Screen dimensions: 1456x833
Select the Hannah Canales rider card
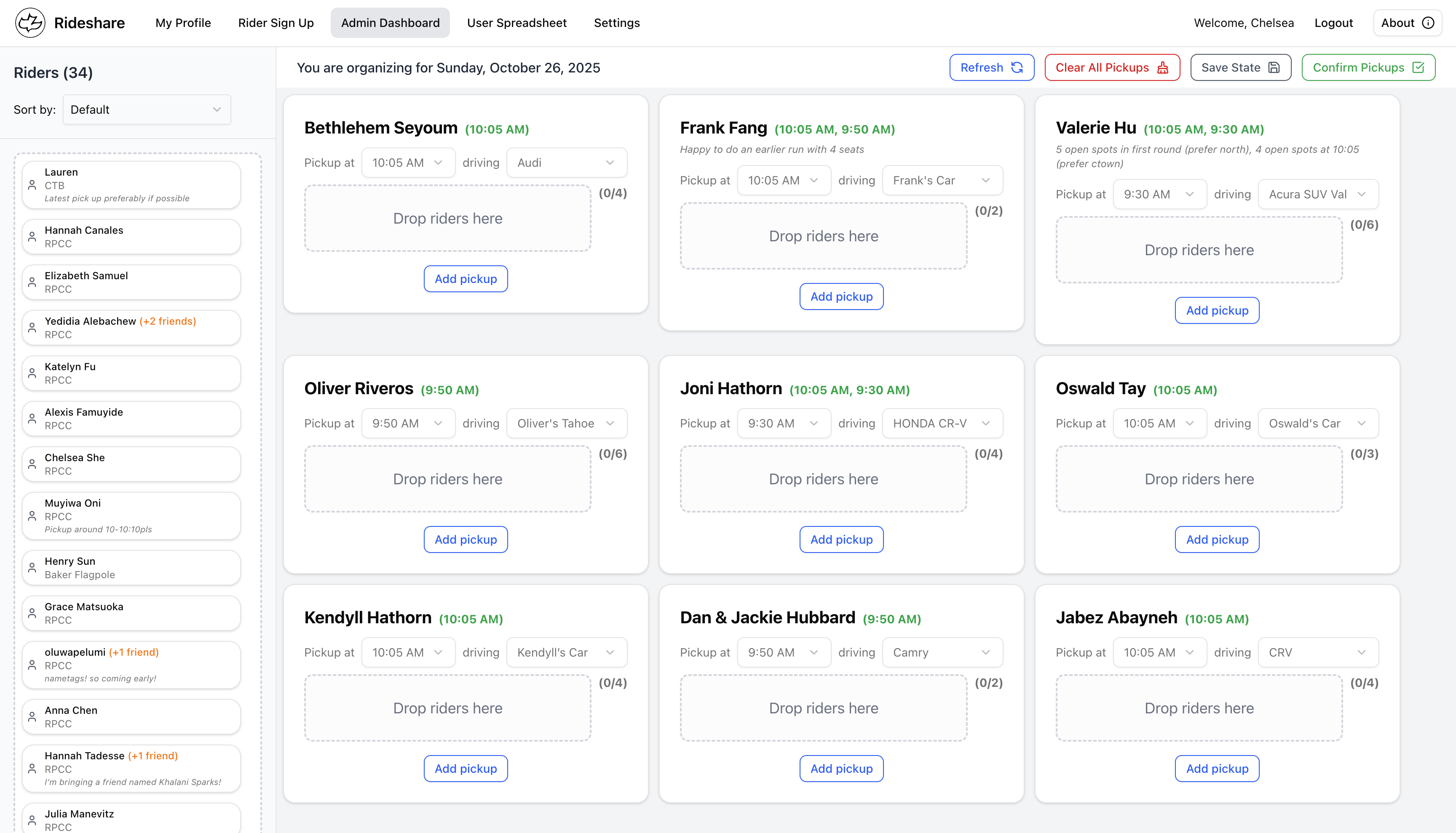(131, 236)
